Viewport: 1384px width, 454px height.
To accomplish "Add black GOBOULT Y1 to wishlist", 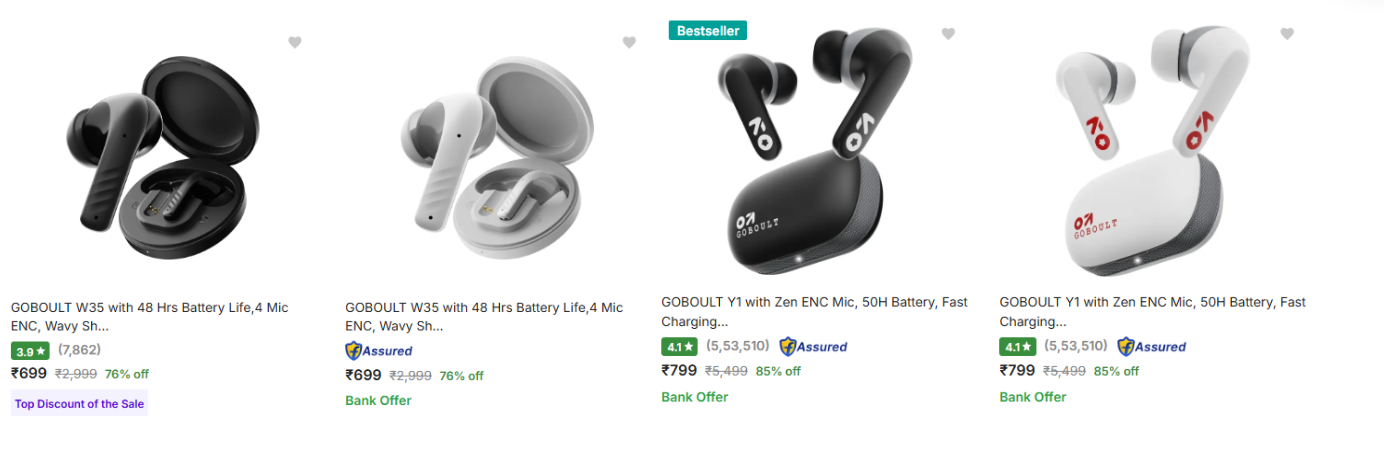I will pos(948,34).
